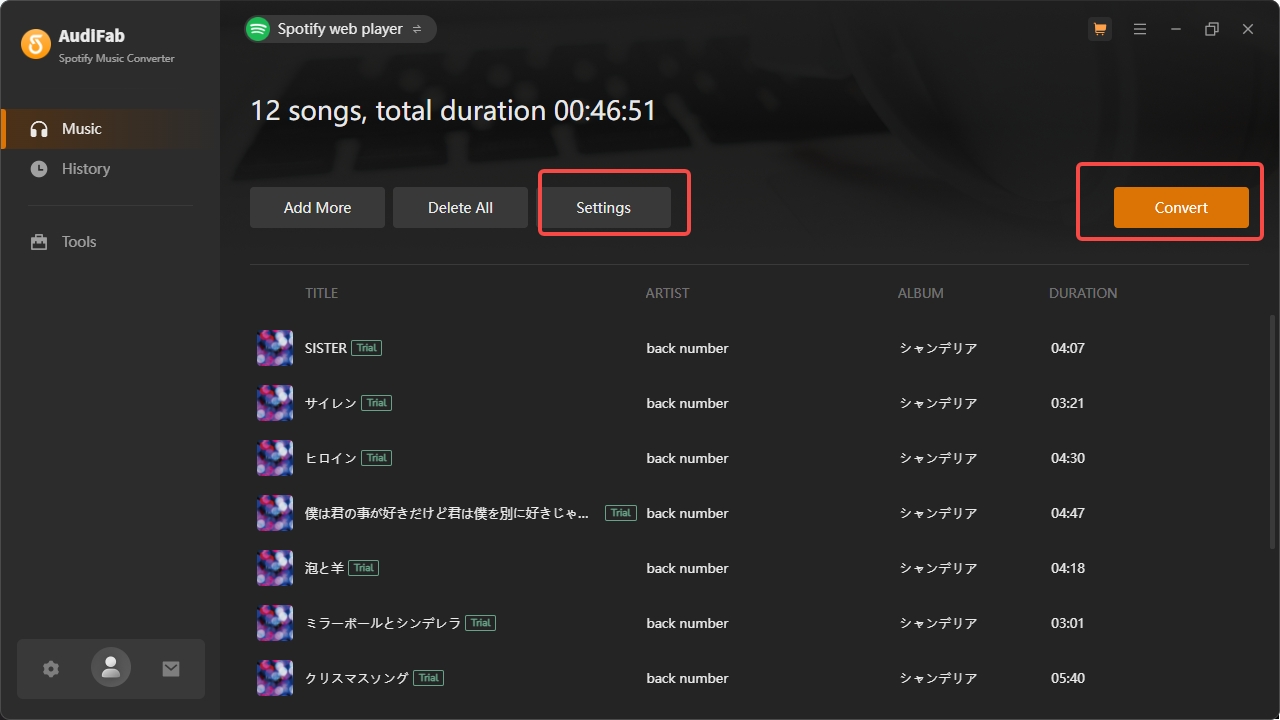
Task: Click the SISTER song album thumbnail
Action: (274, 347)
